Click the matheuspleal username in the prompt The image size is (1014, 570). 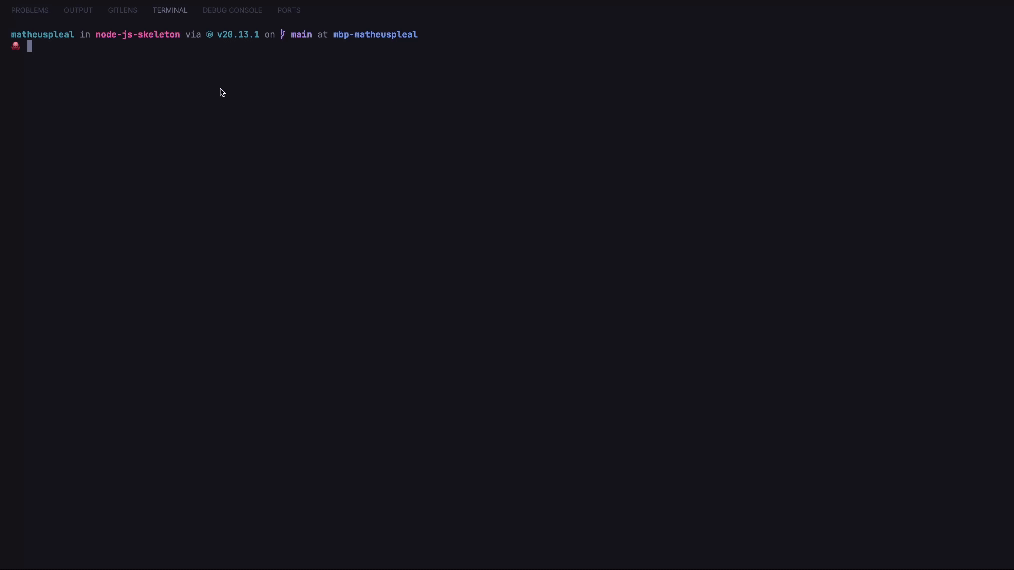tap(43, 35)
